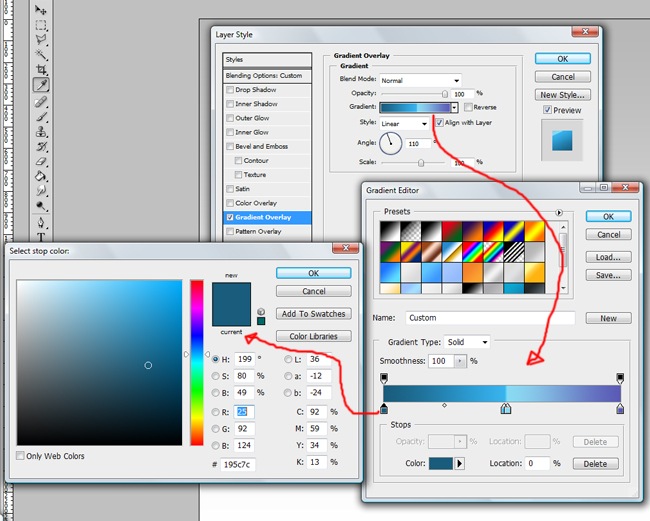This screenshot has width=650, height=521.
Task: Open the gradient Style dropdown showing Linear
Action: point(405,123)
